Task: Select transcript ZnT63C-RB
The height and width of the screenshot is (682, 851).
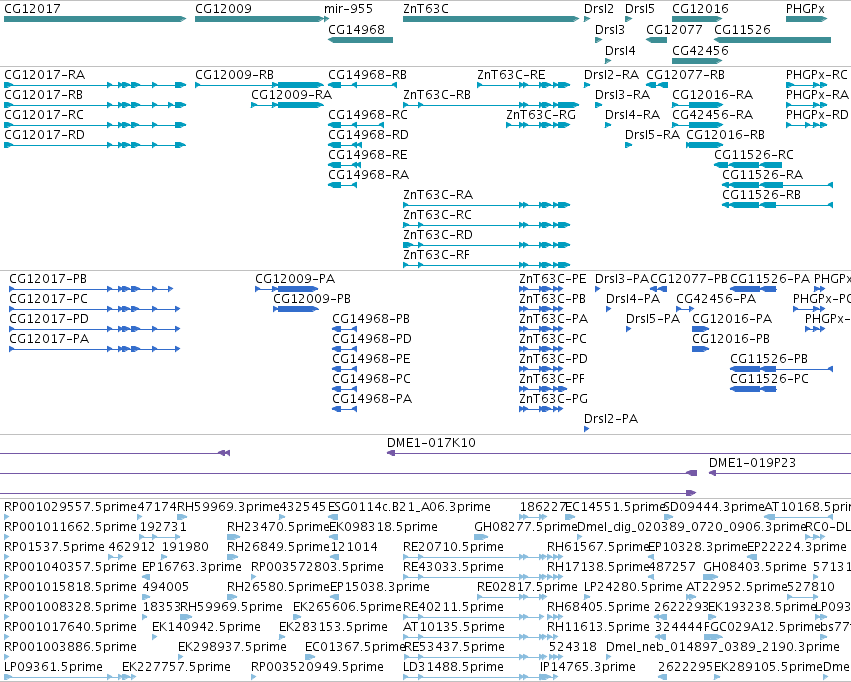Action: click(491, 105)
